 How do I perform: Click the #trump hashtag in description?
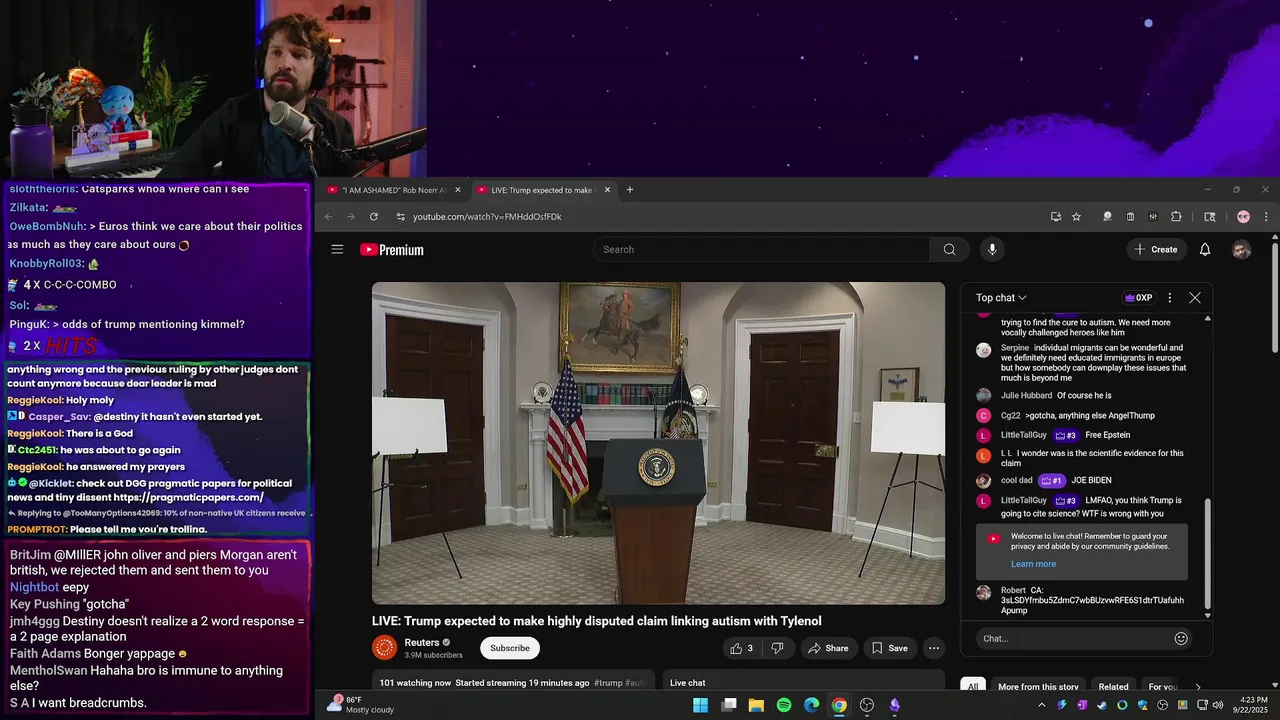click(x=607, y=683)
